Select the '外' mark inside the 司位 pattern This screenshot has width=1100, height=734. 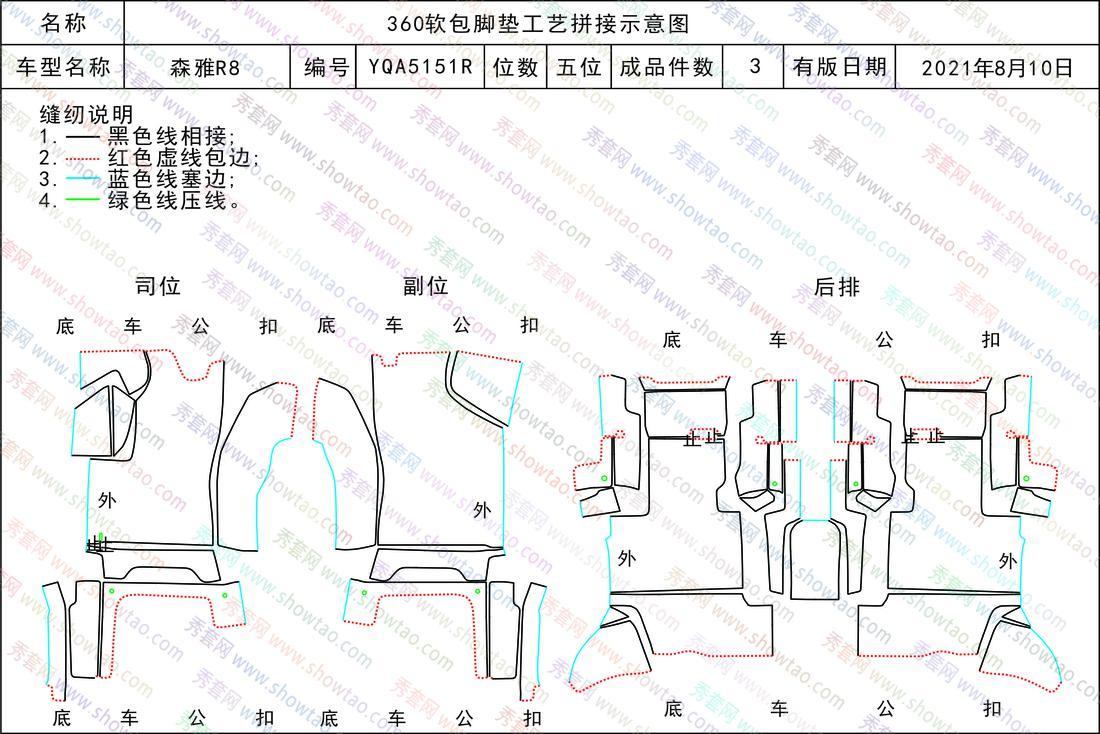coord(107,500)
